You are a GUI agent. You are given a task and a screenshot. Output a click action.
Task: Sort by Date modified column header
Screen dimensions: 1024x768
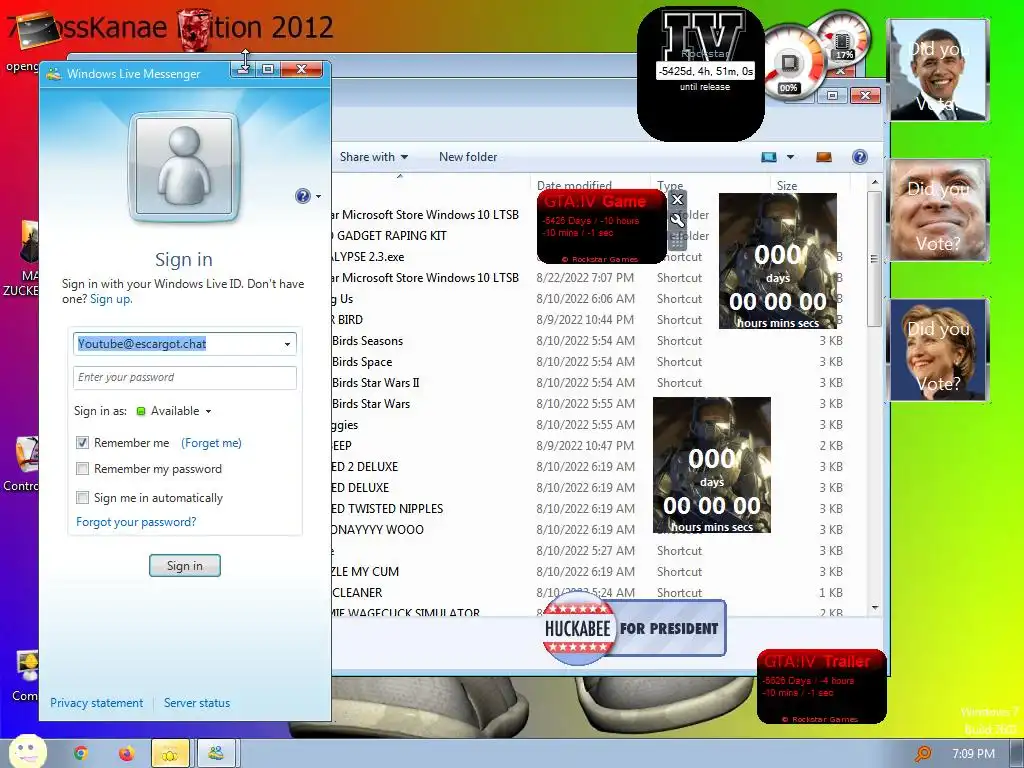[x=591, y=185]
